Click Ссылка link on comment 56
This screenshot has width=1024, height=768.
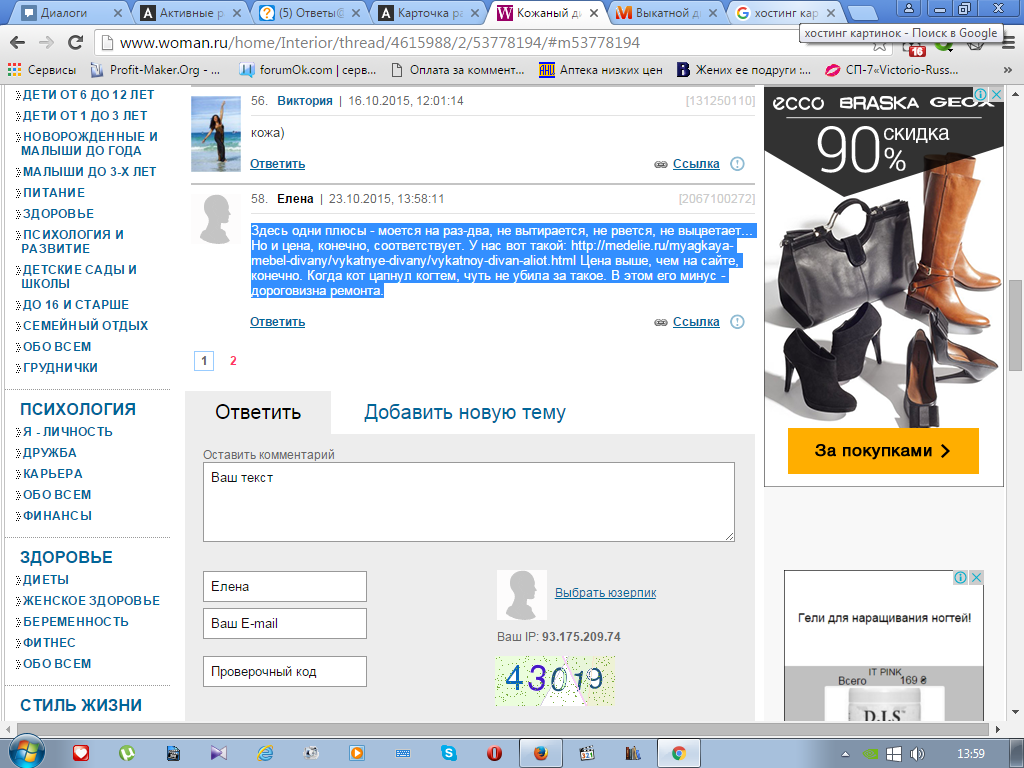[696, 164]
